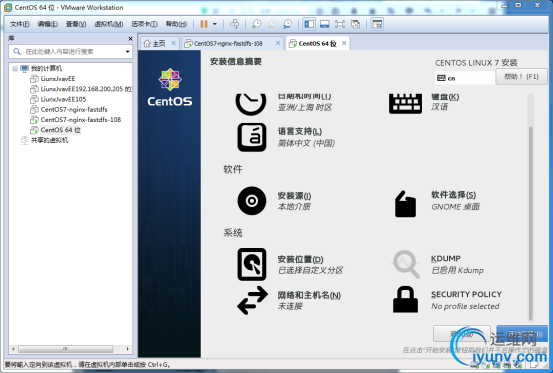Switch to the 主页 tab
This screenshot has width=553, height=373.
(155, 43)
